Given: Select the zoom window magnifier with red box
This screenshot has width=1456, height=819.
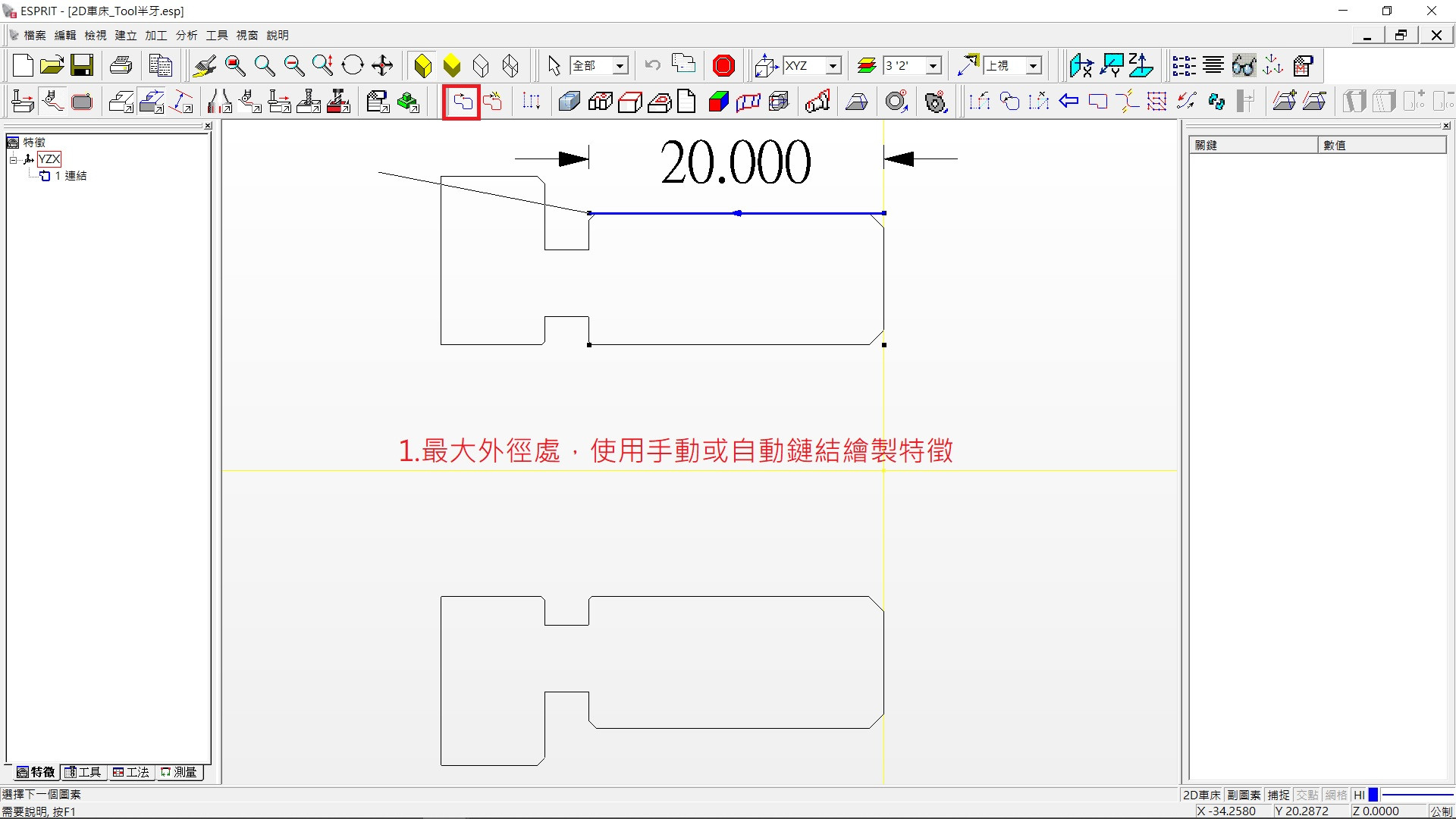Looking at the screenshot, I should tap(235, 66).
